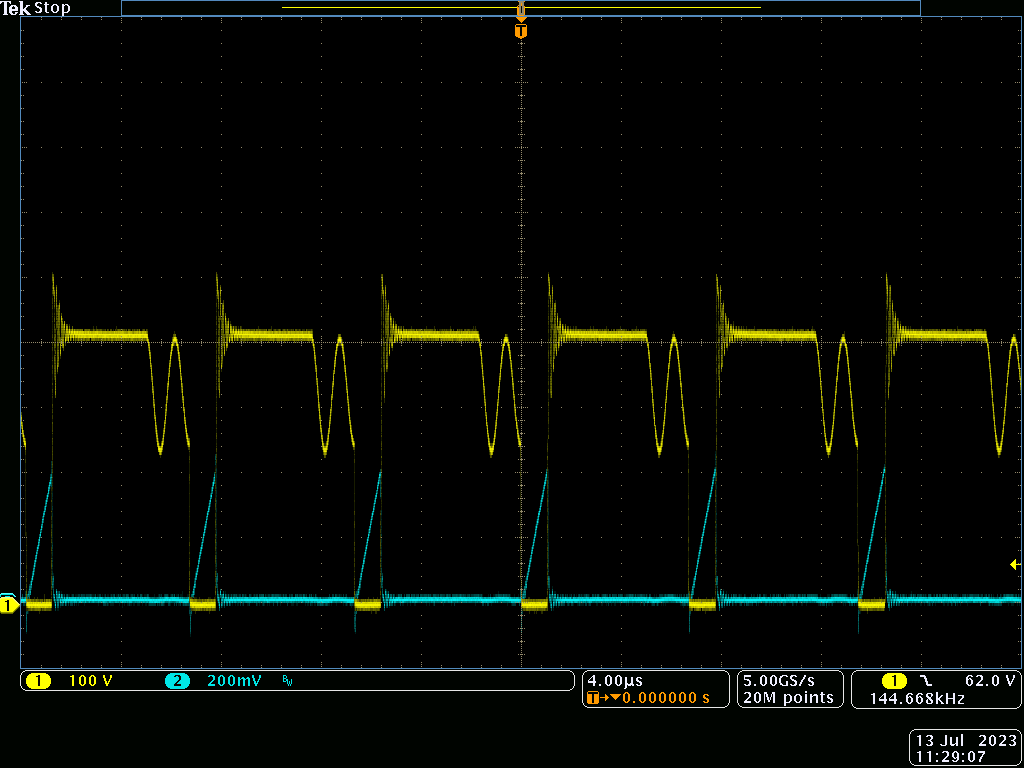1024x768 pixels.
Task: Click the falling-edge trigger slope icon
Action: [x=926, y=680]
